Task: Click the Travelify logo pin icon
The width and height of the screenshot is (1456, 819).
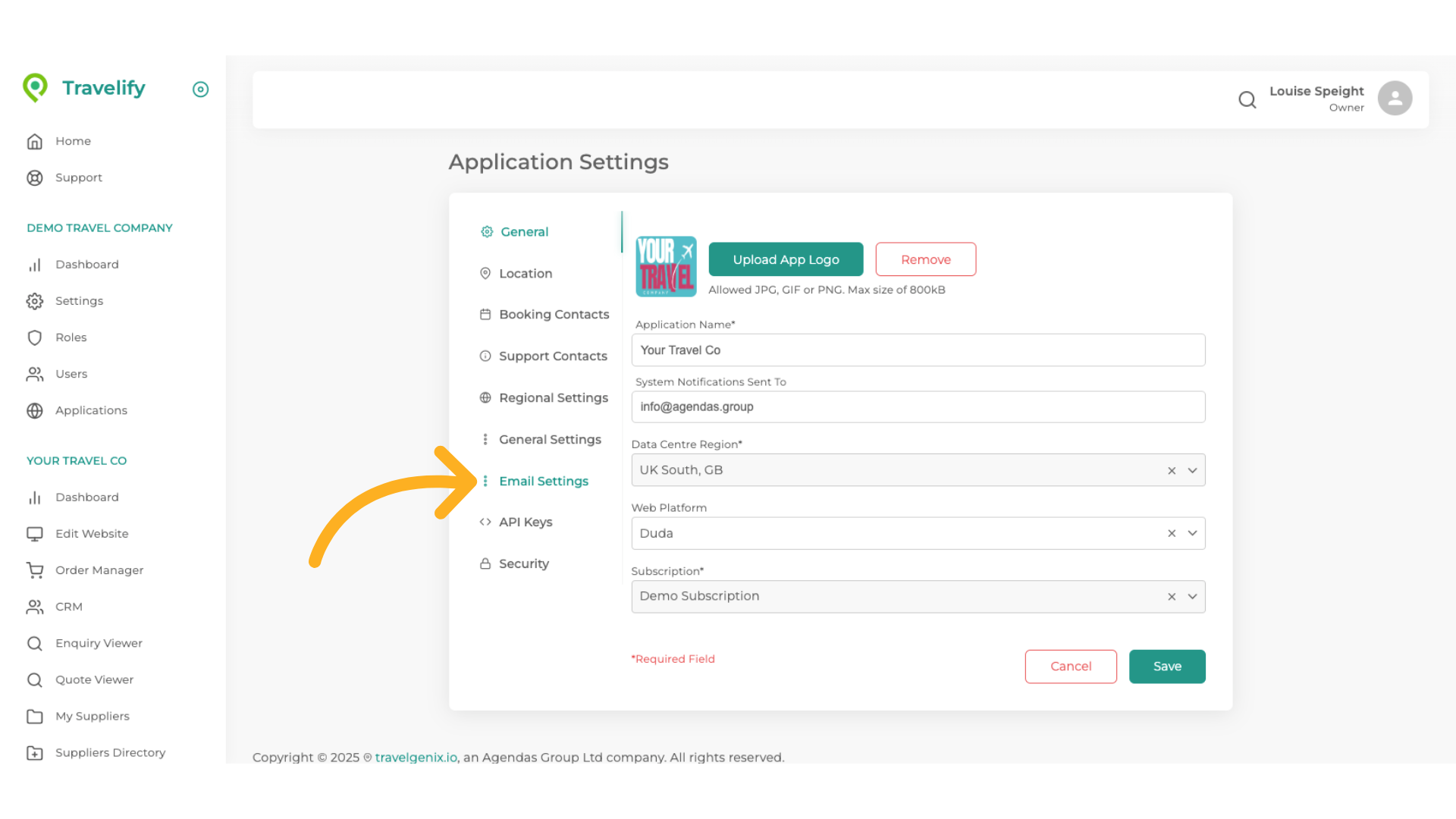Action: (x=36, y=87)
